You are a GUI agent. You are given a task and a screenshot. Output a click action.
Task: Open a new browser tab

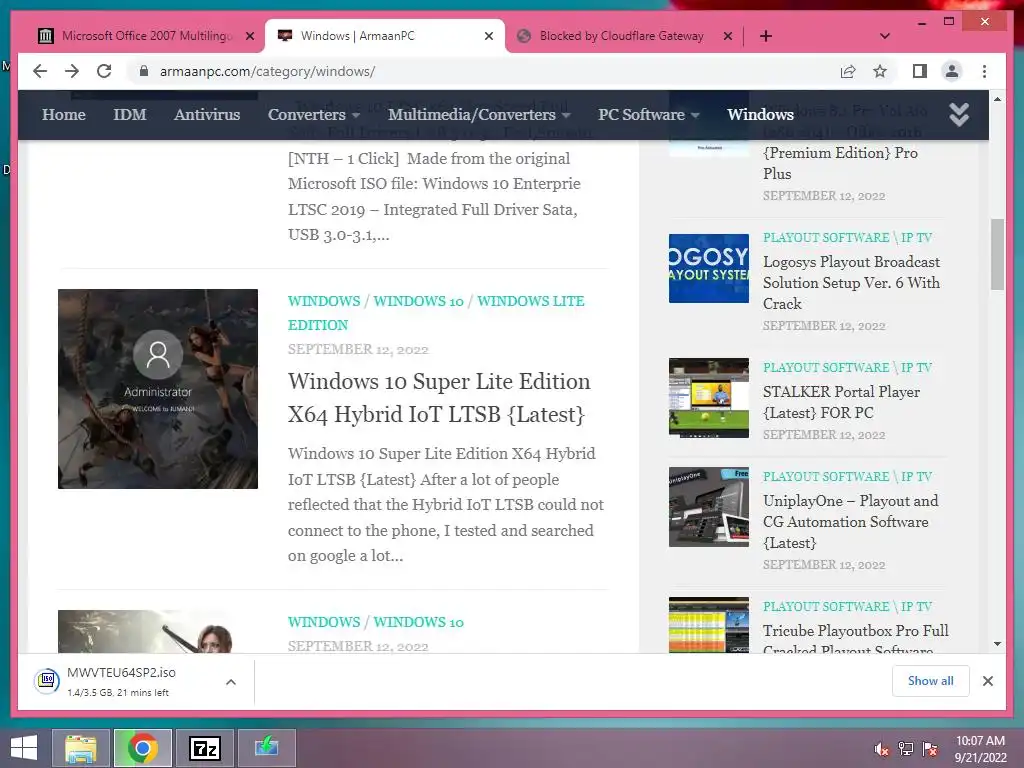pos(766,36)
